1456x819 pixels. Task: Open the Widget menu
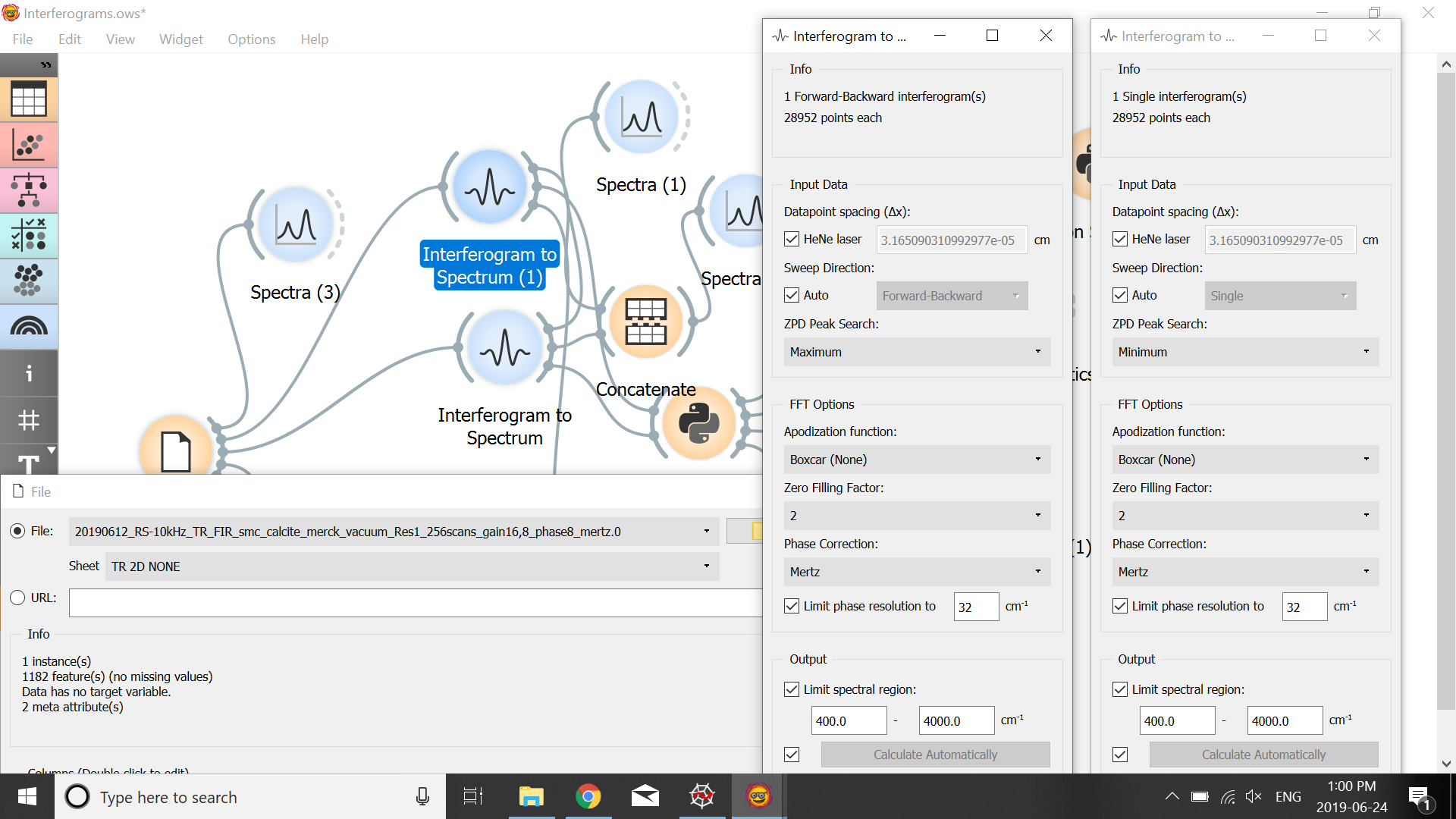pyautogui.click(x=180, y=39)
